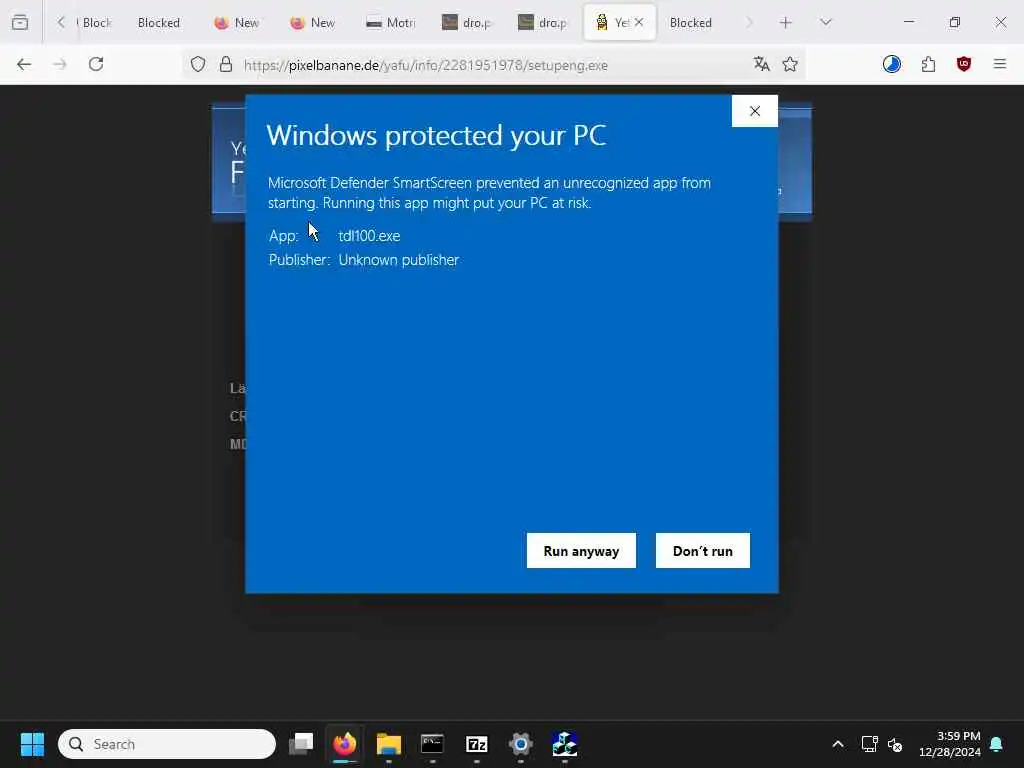Open Task View on taskbar
Image resolution: width=1024 pixels, height=768 pixels.
(301, 744)
